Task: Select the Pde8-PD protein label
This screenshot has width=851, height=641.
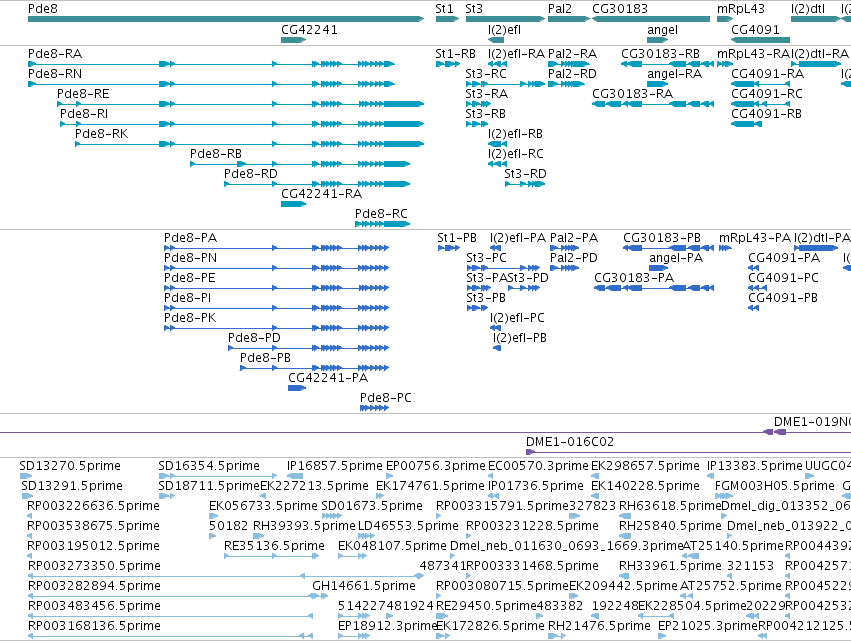Action: click(x=254, y=338)
